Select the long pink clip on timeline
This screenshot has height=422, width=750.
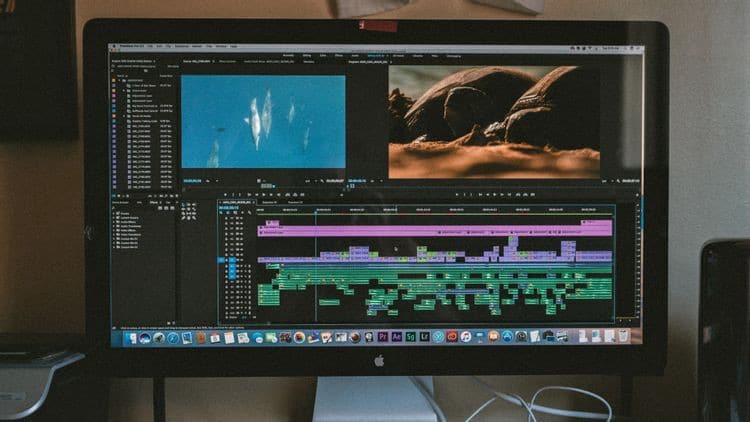click(x=435, y=232)
